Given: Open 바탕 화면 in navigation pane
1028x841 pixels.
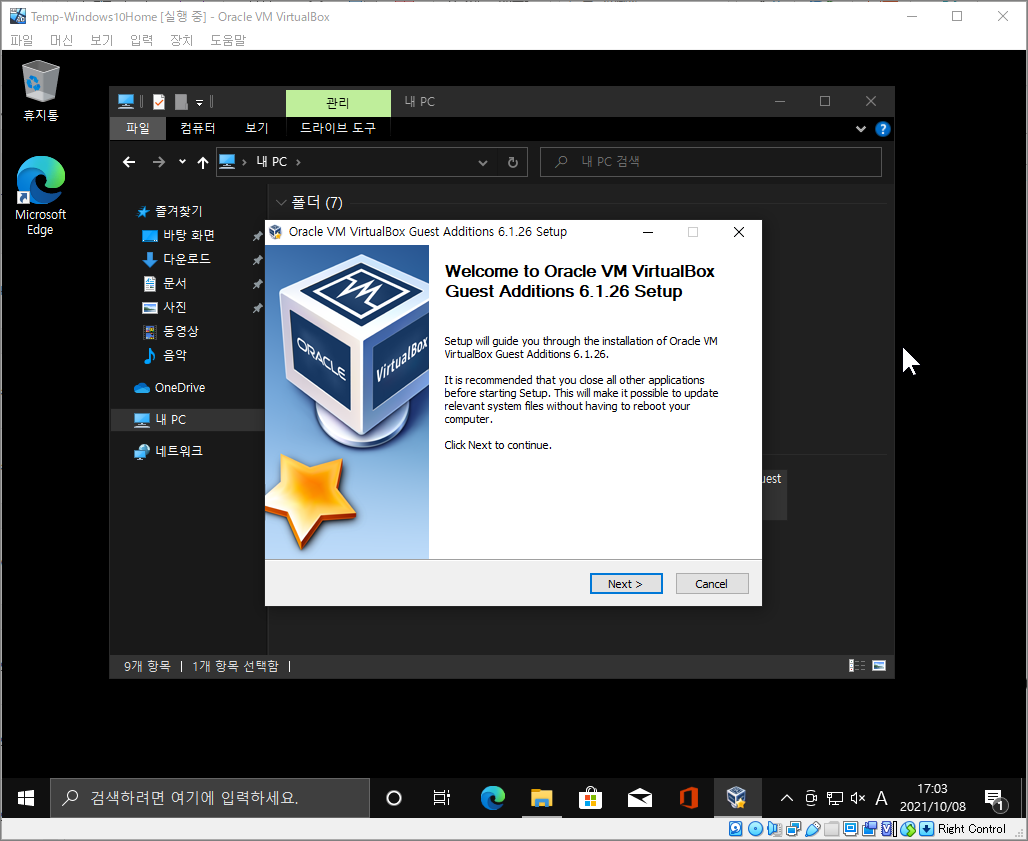Looking at the screenshot, I should 178,235.
